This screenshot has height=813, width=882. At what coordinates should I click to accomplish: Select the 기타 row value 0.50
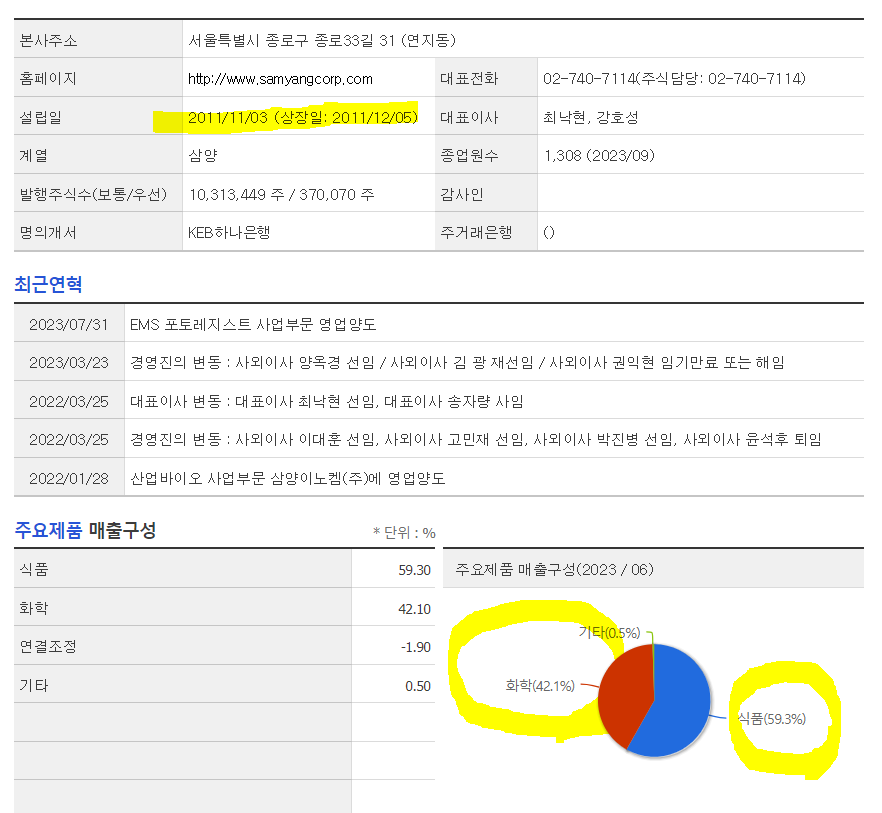418,686
